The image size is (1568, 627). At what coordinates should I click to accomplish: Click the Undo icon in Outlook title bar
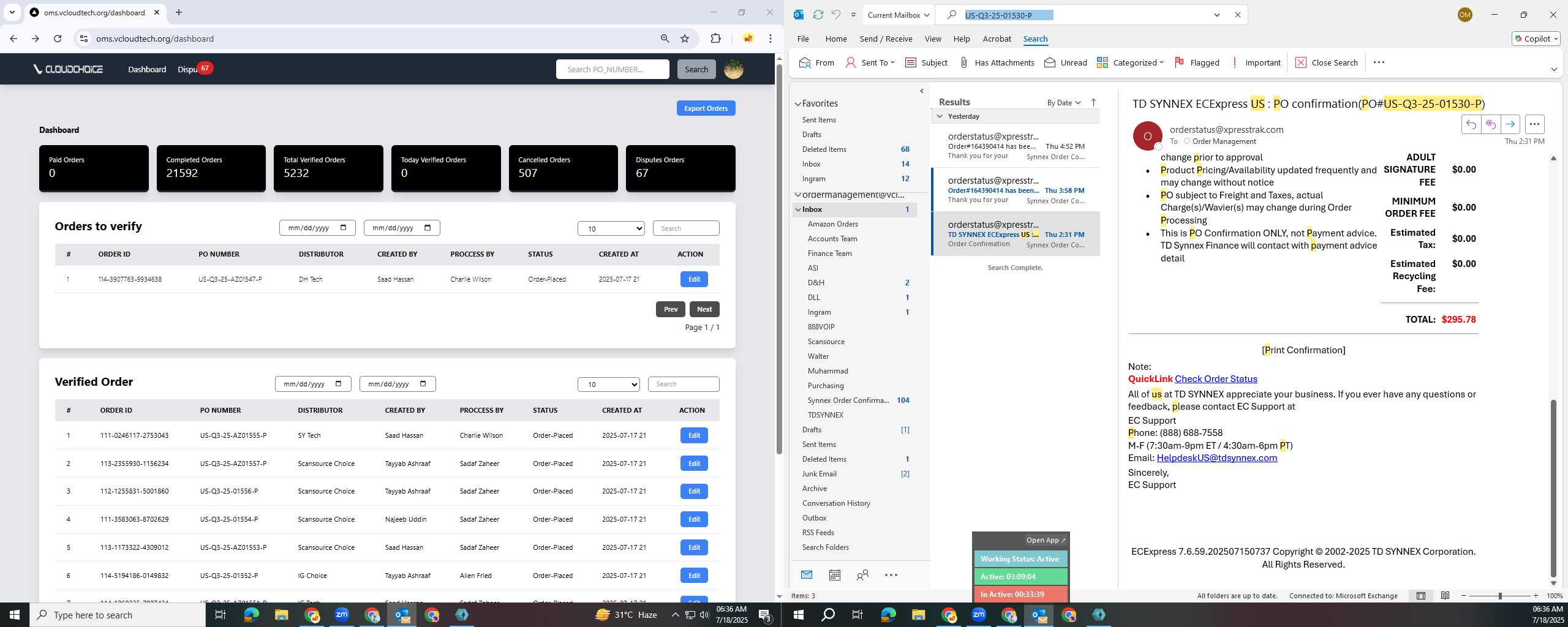[x=835, y=15]
